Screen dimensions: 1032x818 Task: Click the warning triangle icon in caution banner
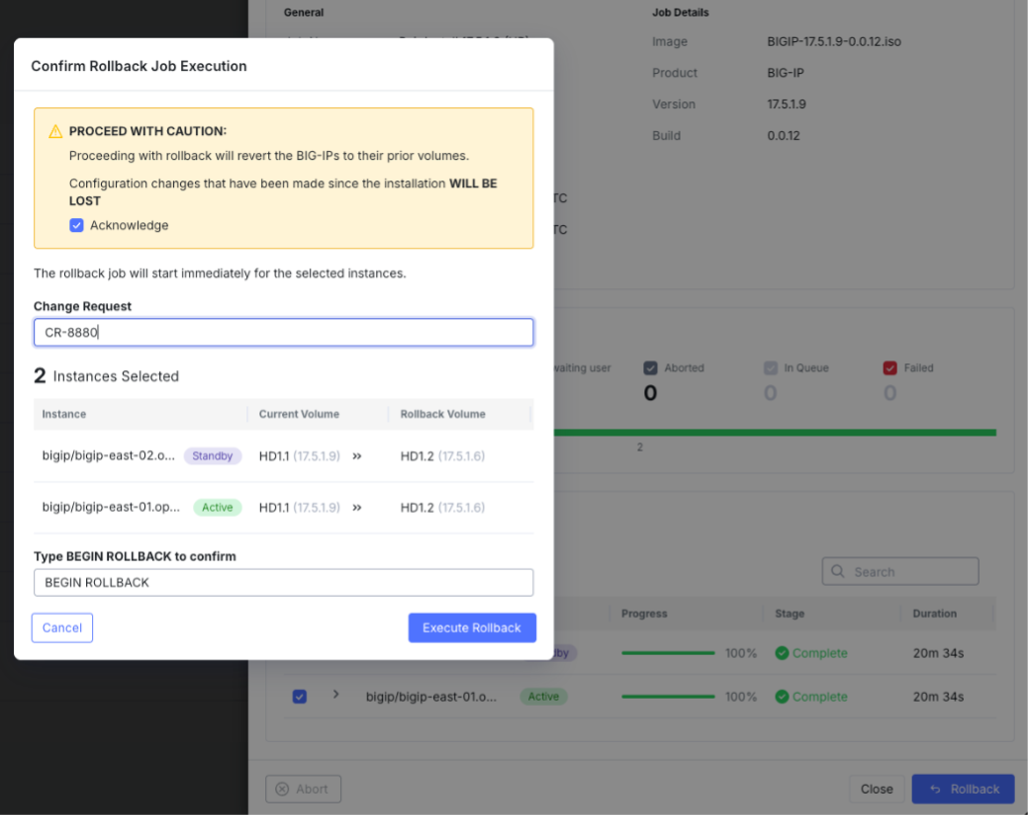pyautogui.click(x=56, y=132)
